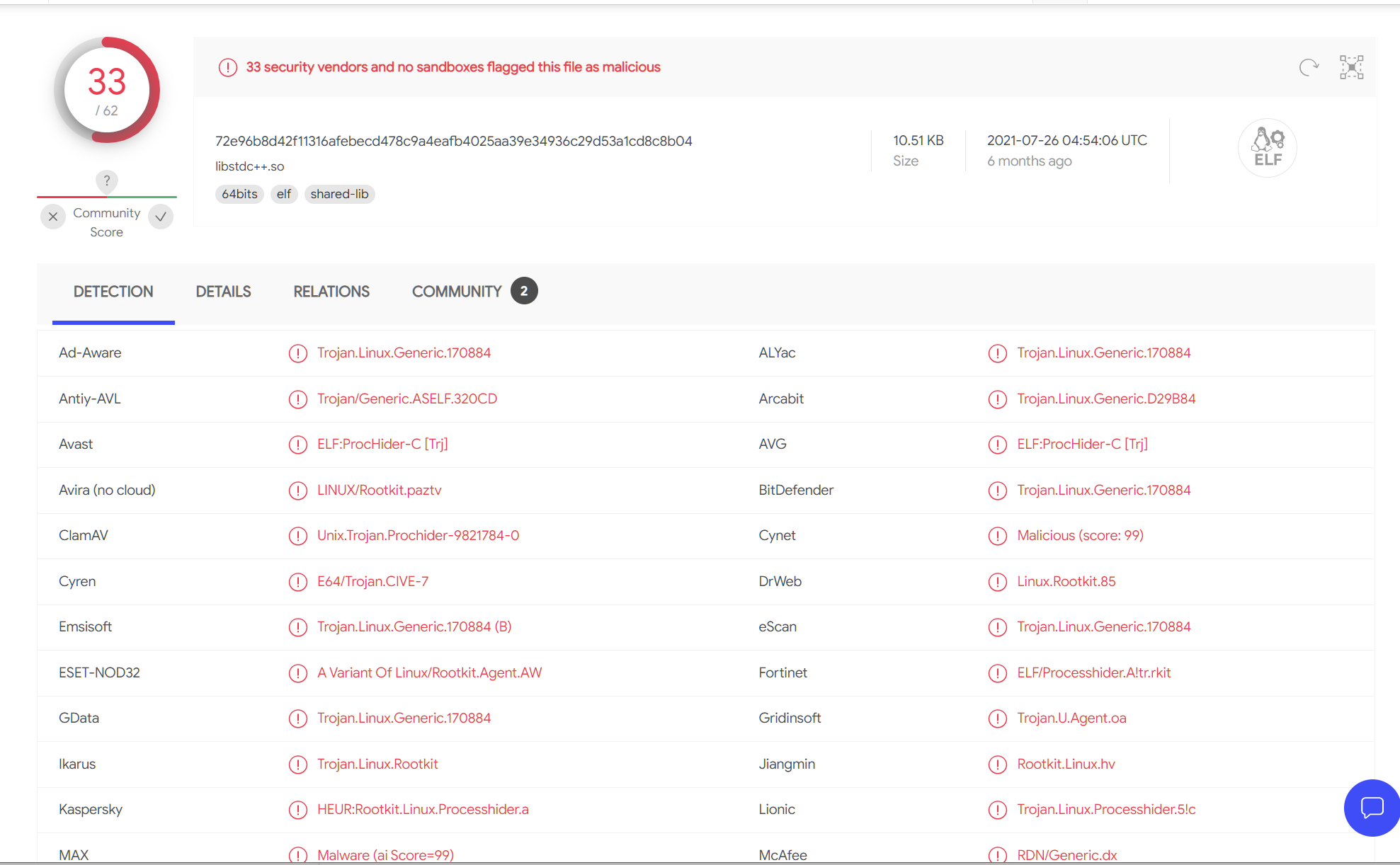Vote malicious with the community X icon
The height and width of the screenshot is (865, 1400).
[x=53, y=217]
